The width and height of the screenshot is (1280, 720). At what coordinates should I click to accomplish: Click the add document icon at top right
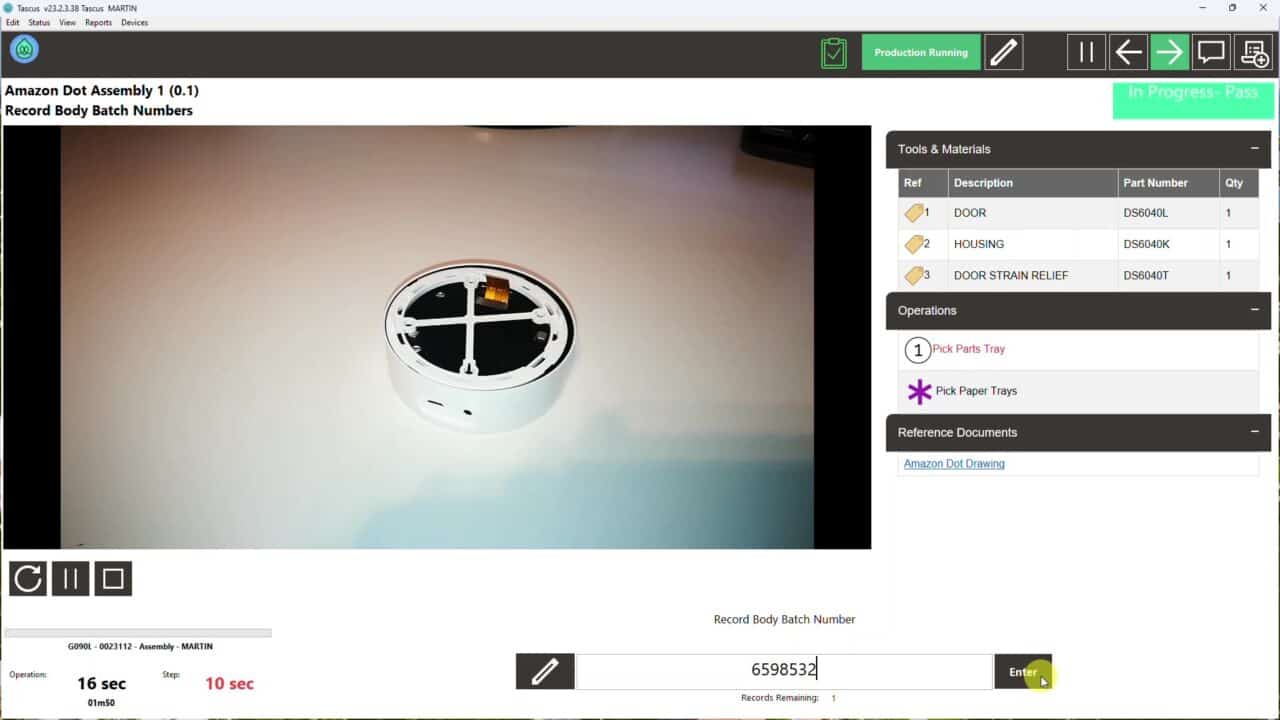[1252, 52]
